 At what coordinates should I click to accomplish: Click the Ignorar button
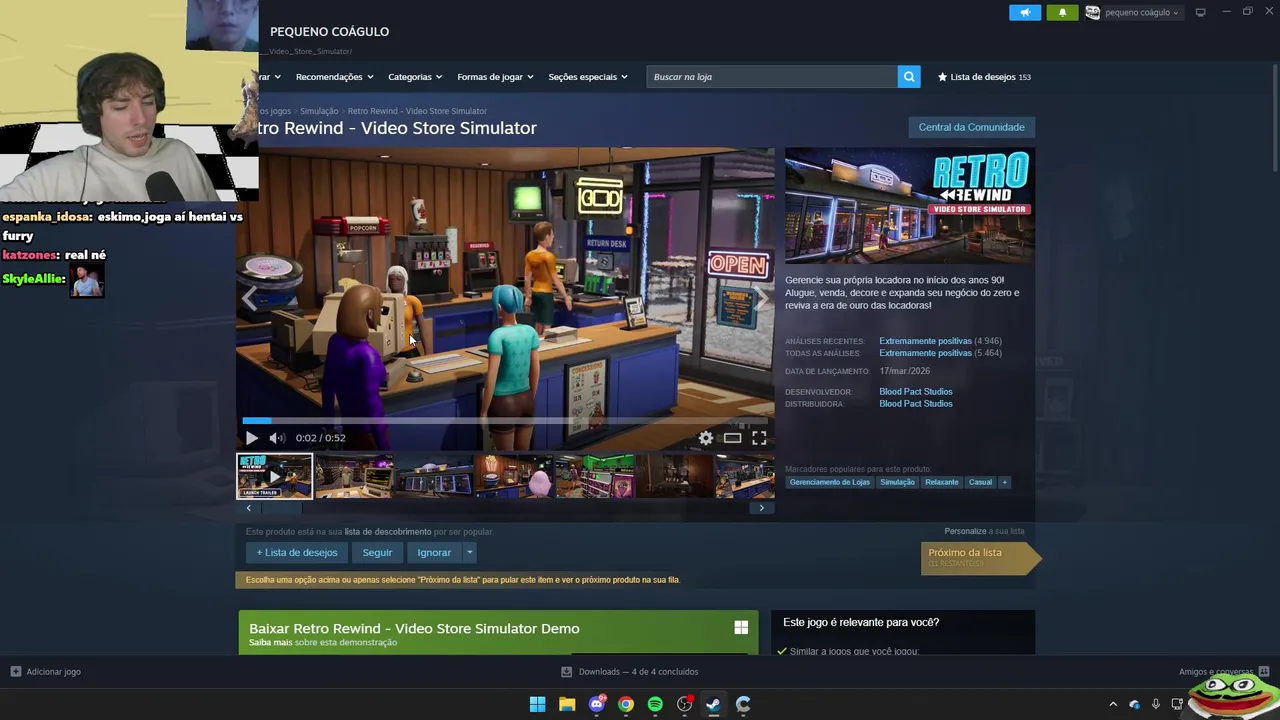click(434, 552)
